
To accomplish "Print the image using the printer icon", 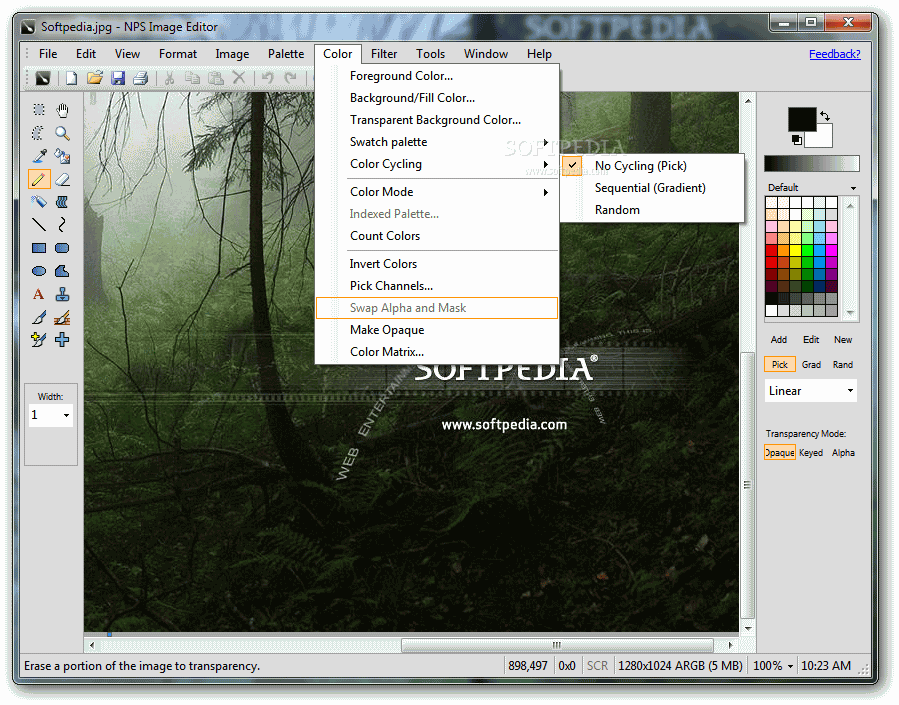I will tap(141, 77).
